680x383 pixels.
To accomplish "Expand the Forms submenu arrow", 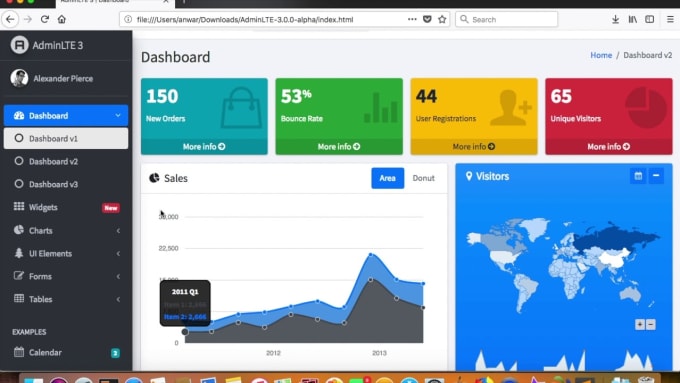I will (x=118, y=277).
